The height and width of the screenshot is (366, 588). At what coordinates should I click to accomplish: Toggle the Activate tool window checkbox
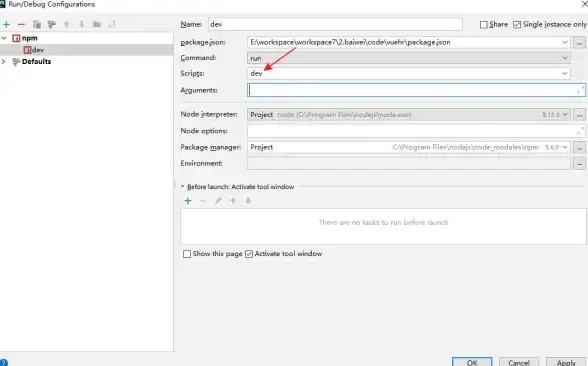249,254
